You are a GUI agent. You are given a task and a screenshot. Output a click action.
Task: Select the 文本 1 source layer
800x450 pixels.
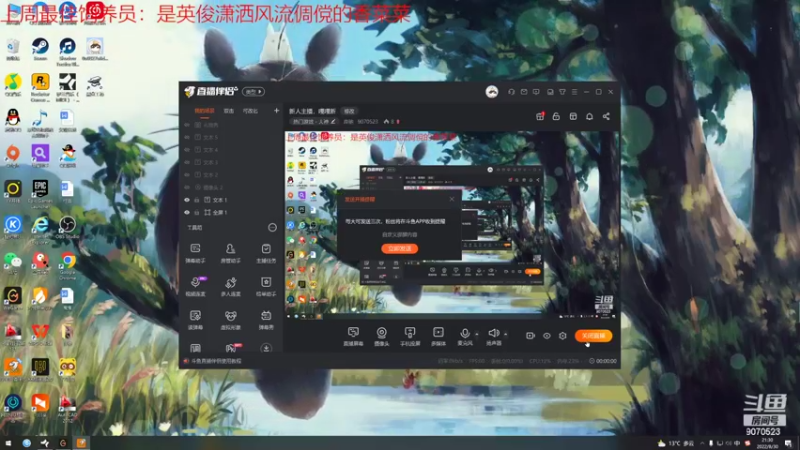tap(231, 200)
